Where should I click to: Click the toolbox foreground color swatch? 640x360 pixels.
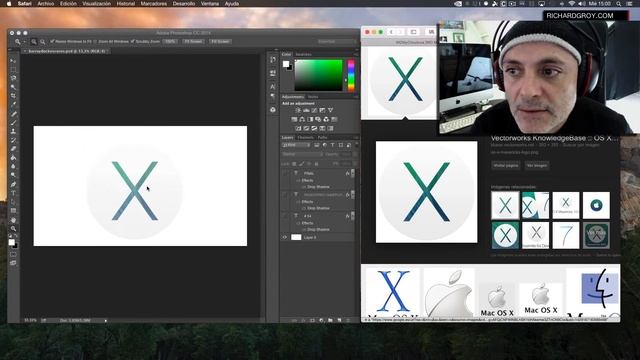pos(11,242)
